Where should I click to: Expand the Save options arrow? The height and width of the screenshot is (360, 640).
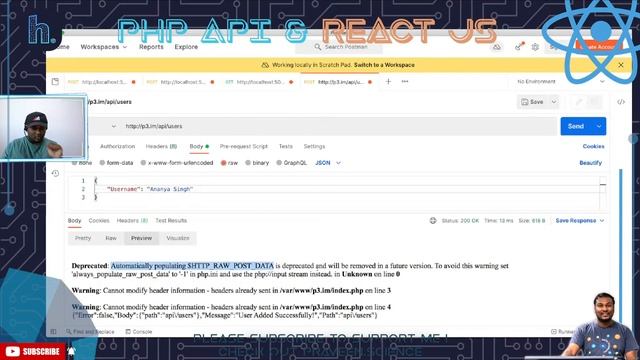[553, 102]
